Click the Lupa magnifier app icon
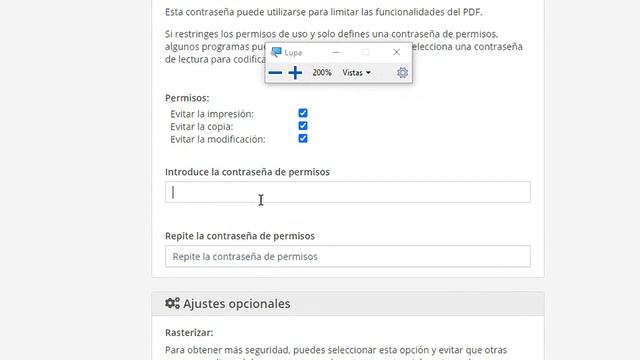 (x=276, y=52)
